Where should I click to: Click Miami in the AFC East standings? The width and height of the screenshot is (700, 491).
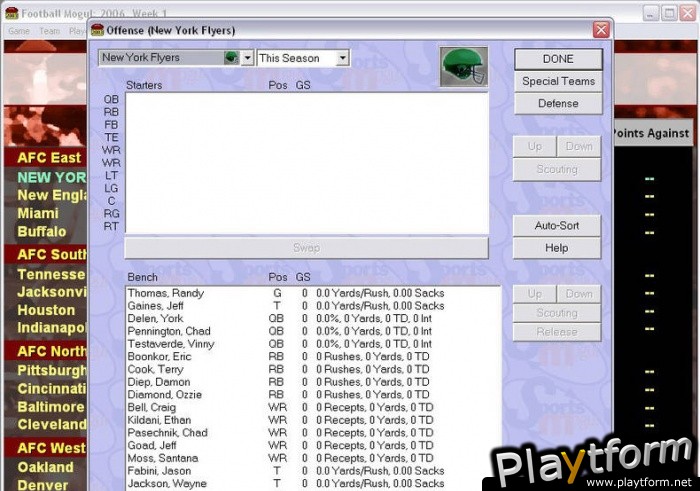tap(38, 213)
